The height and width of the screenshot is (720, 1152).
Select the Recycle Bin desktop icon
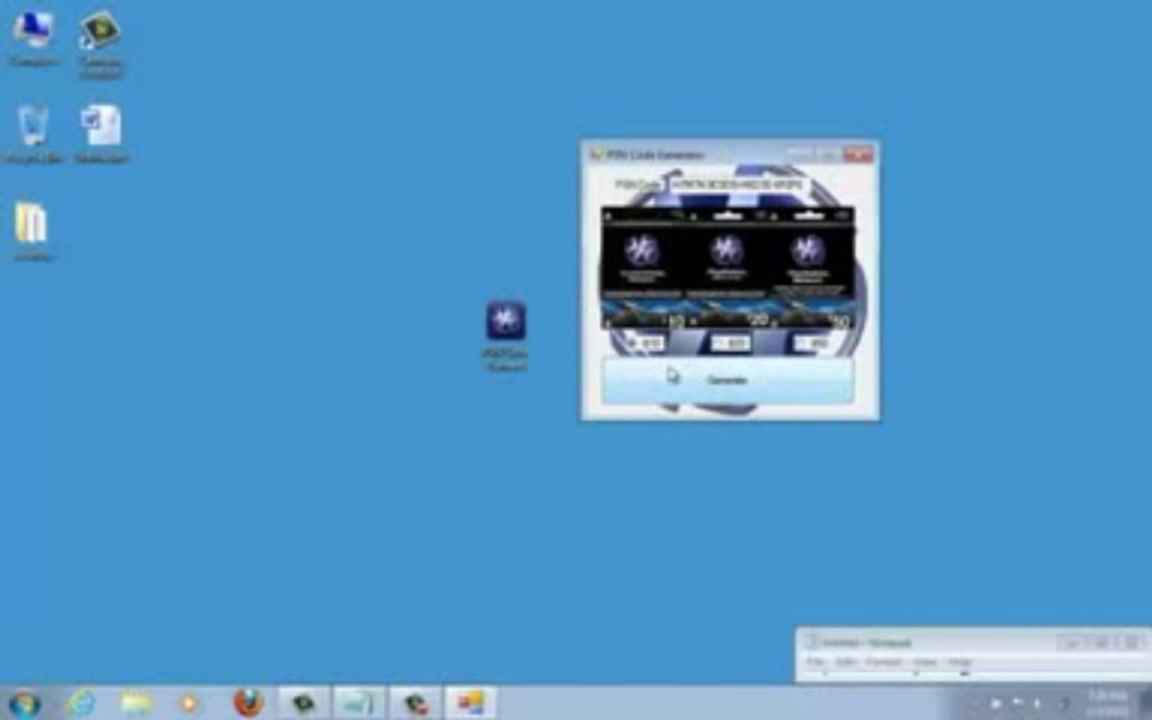[x=33, y=134]
